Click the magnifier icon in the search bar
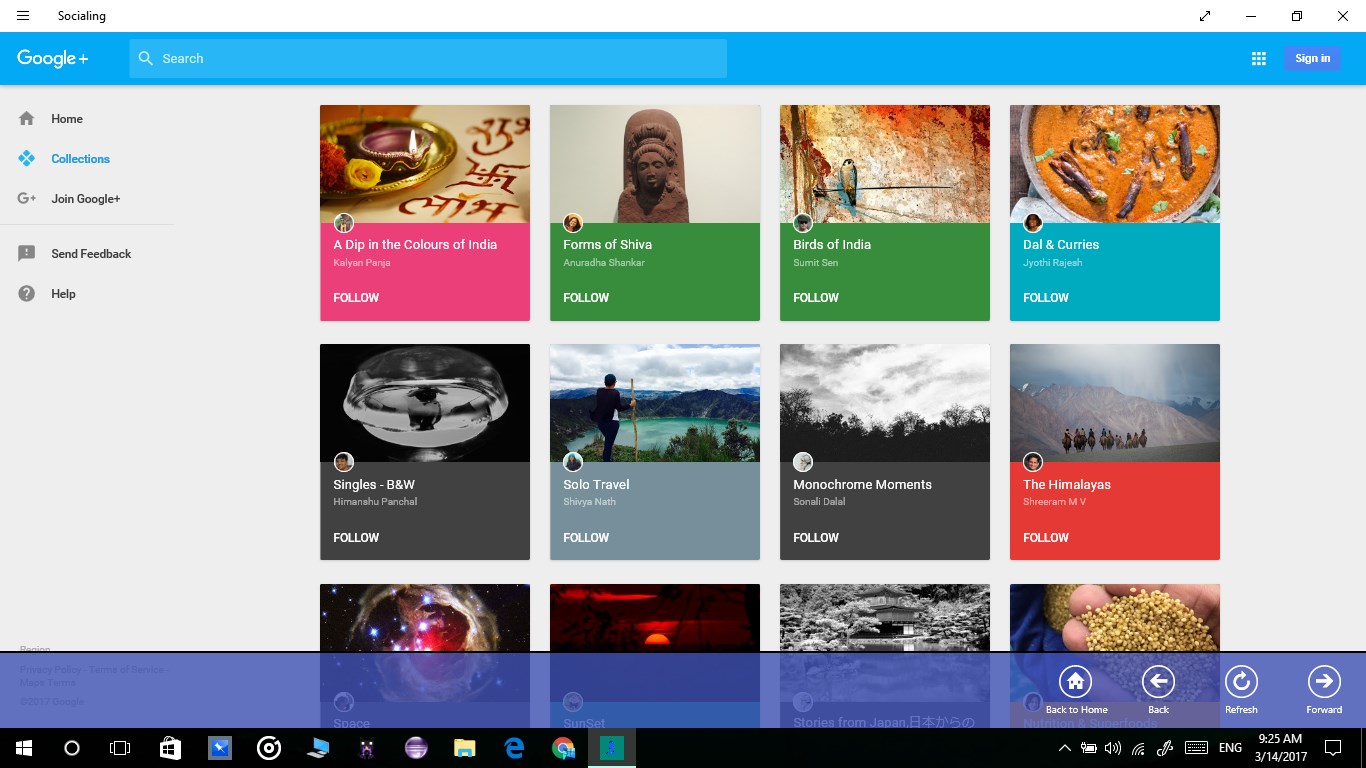Image resolution: width=1366 pixels, height=768 pixels. pos(146,58)
